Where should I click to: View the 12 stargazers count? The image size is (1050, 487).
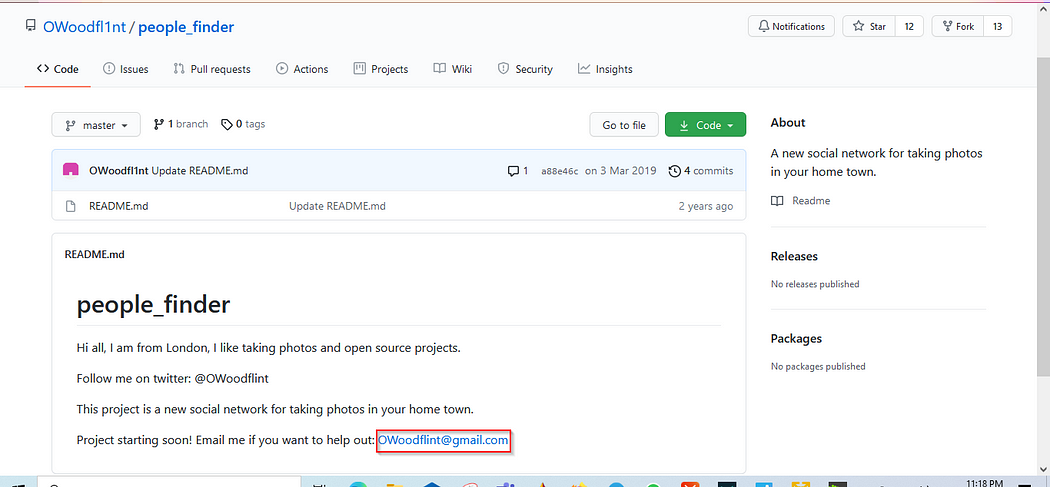(x=909, y=26)
